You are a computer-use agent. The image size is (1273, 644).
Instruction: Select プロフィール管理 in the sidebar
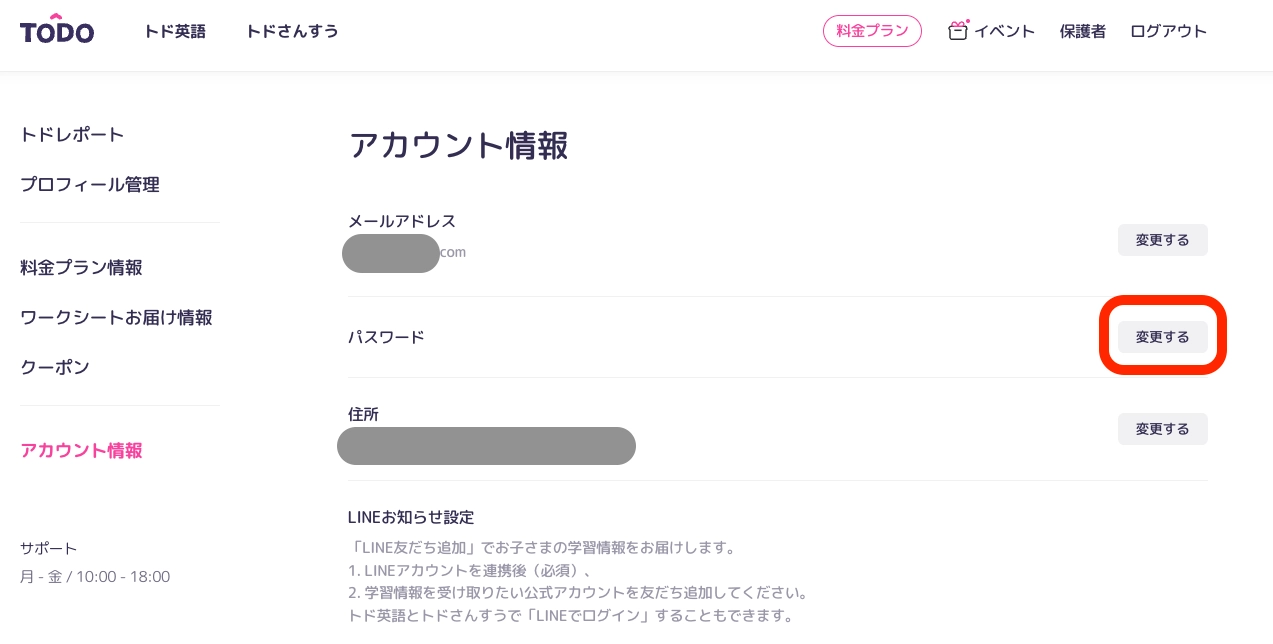(90, 184)
